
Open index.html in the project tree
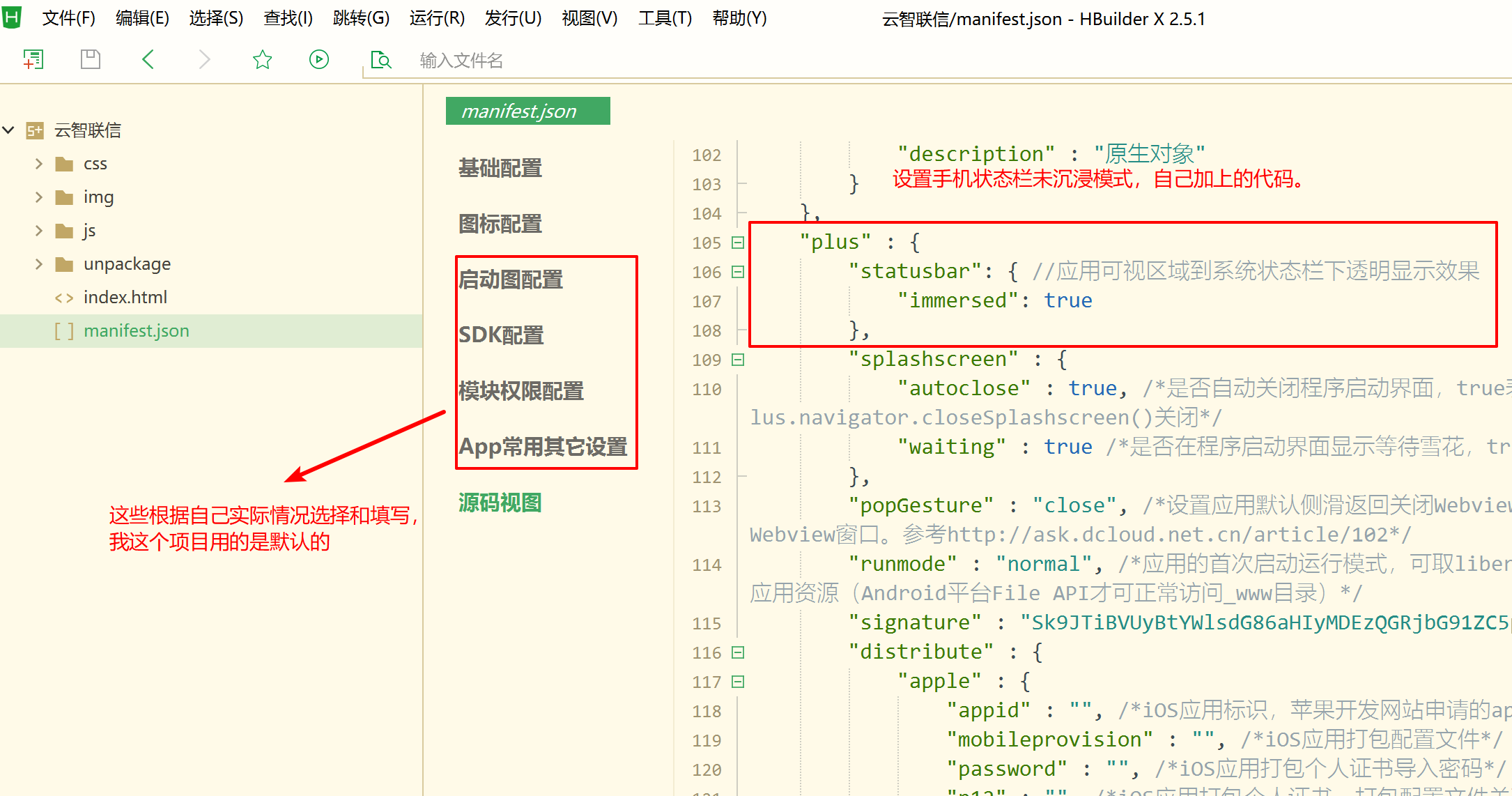coord(125,298)
